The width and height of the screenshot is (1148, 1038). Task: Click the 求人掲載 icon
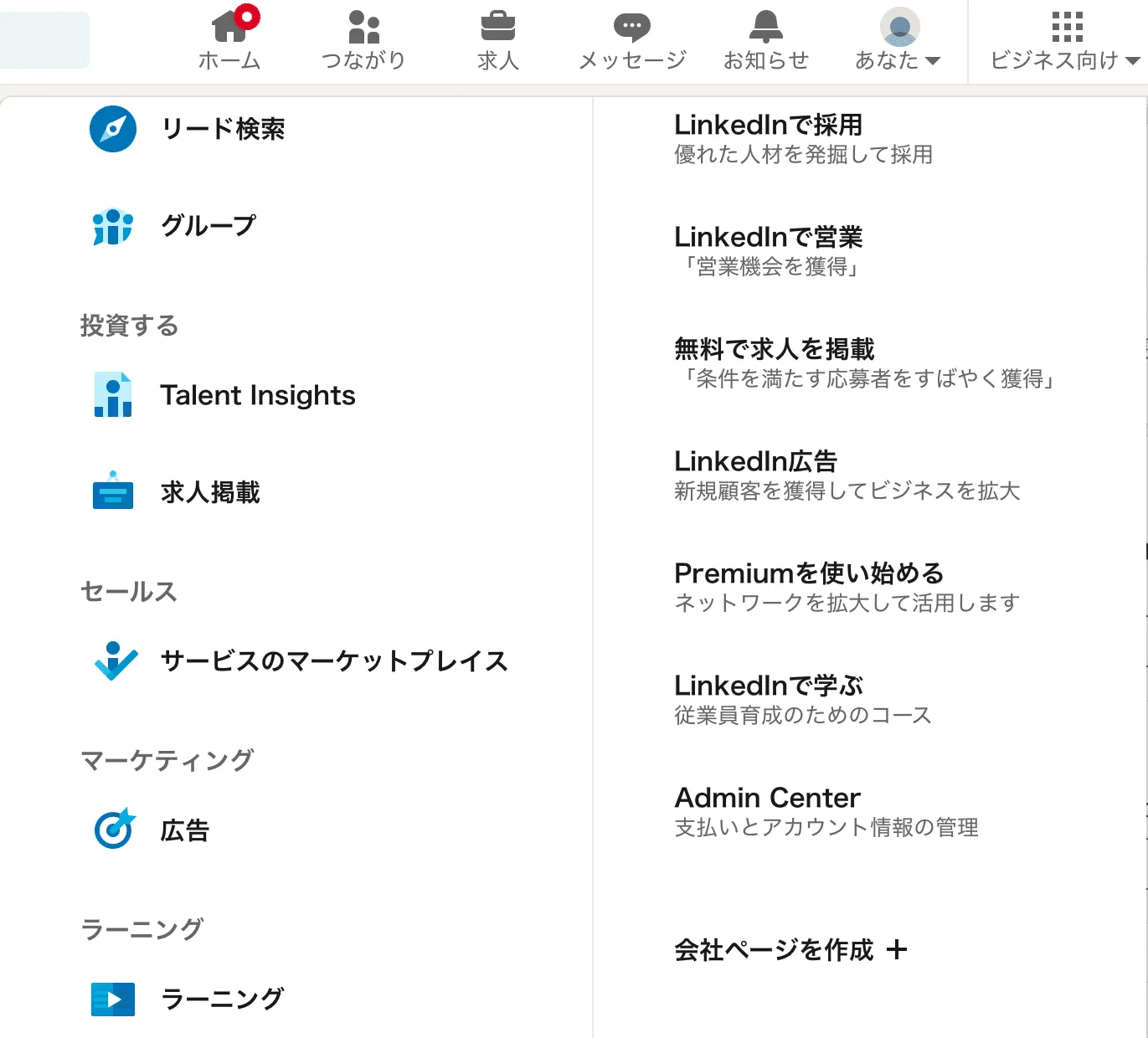(x=113, y=492)
